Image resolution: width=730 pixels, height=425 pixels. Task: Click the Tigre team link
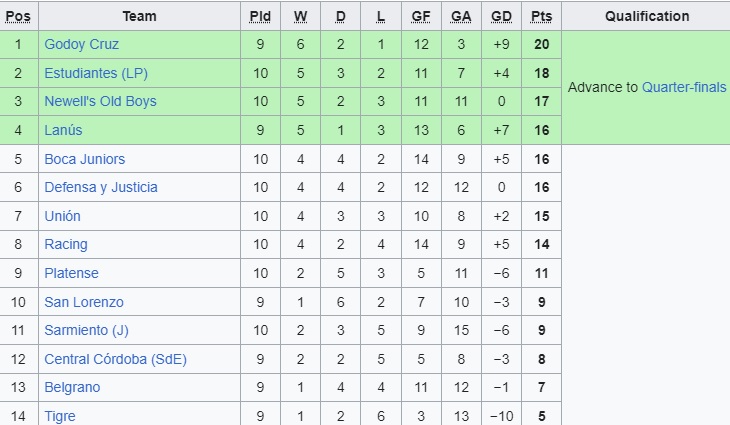[x=60, y=416]
